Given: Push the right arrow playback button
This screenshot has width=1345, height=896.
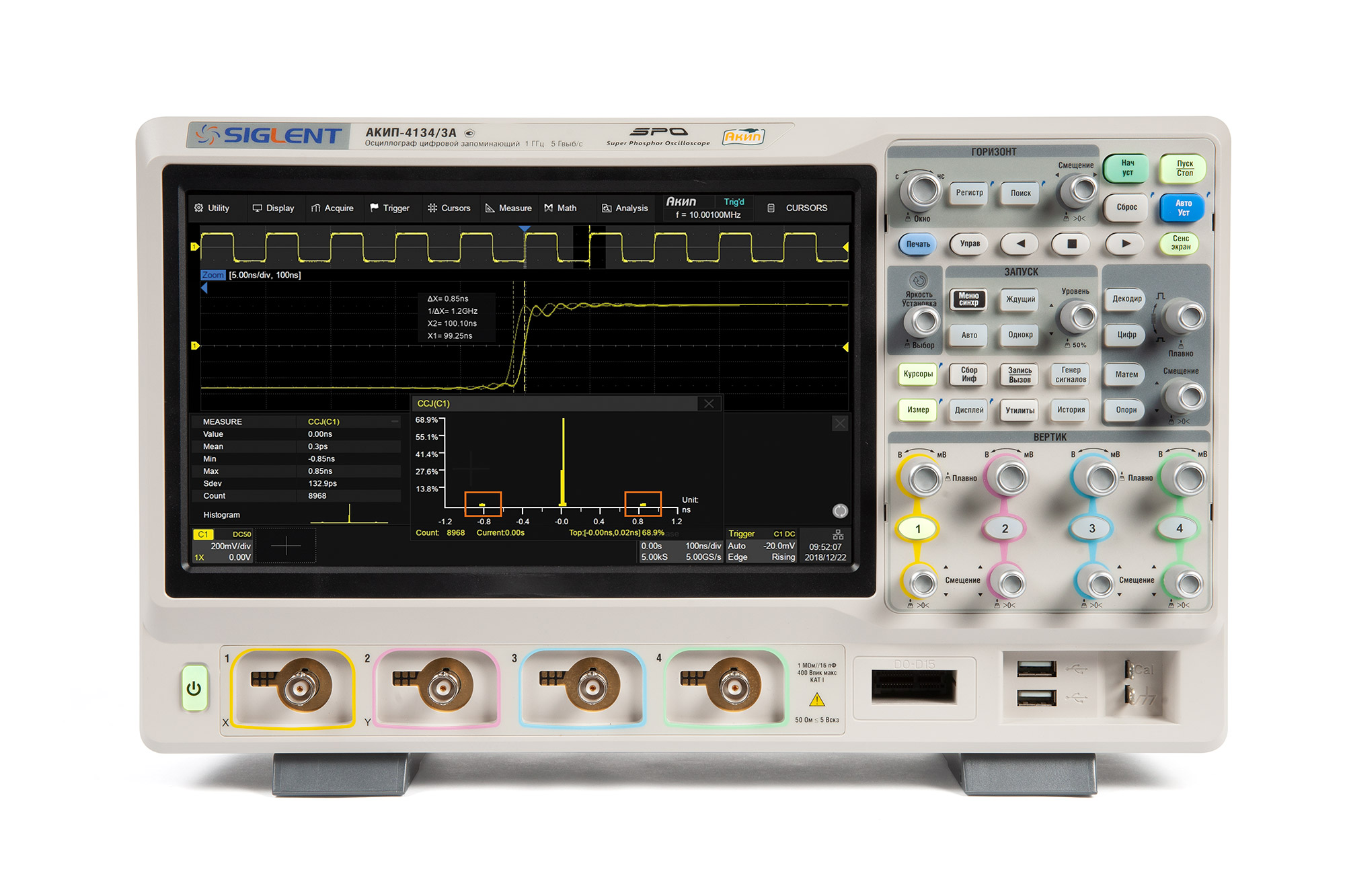Looking at the screenshot, I should point(1126,243).
